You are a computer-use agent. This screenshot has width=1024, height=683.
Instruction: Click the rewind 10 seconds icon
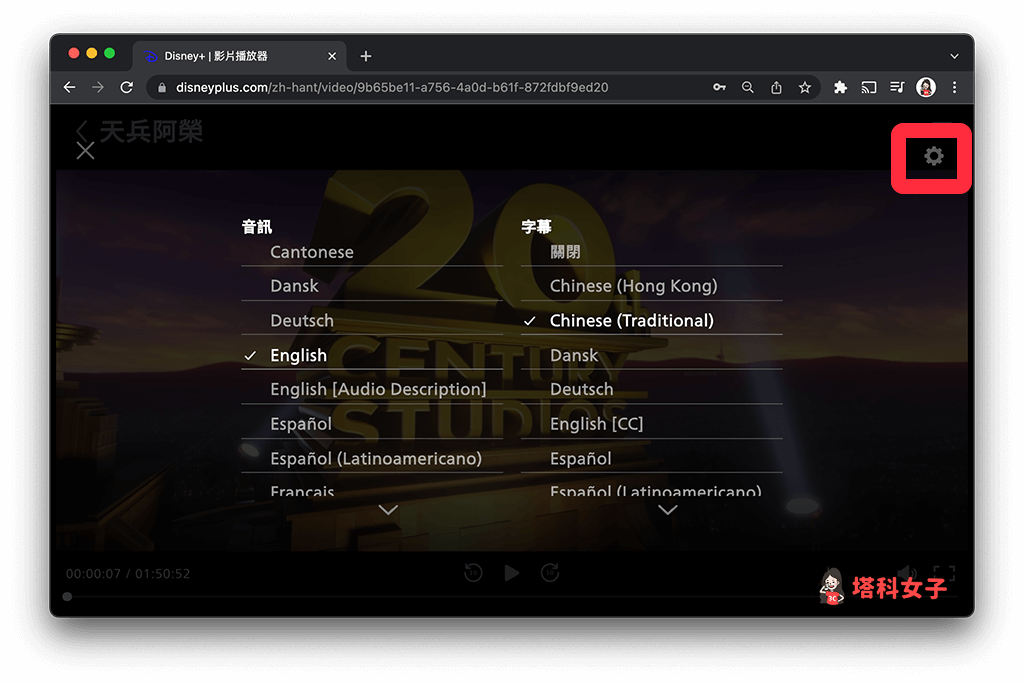point(473,572)
